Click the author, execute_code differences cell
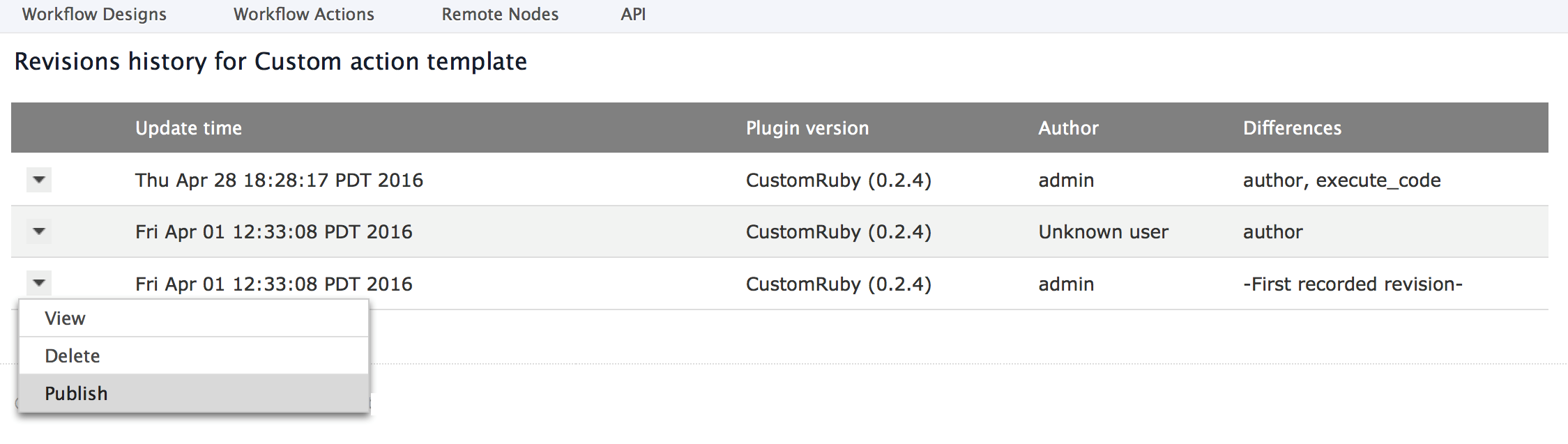The height and width of the screenshot is (444, 1568). coord(1341,181)
